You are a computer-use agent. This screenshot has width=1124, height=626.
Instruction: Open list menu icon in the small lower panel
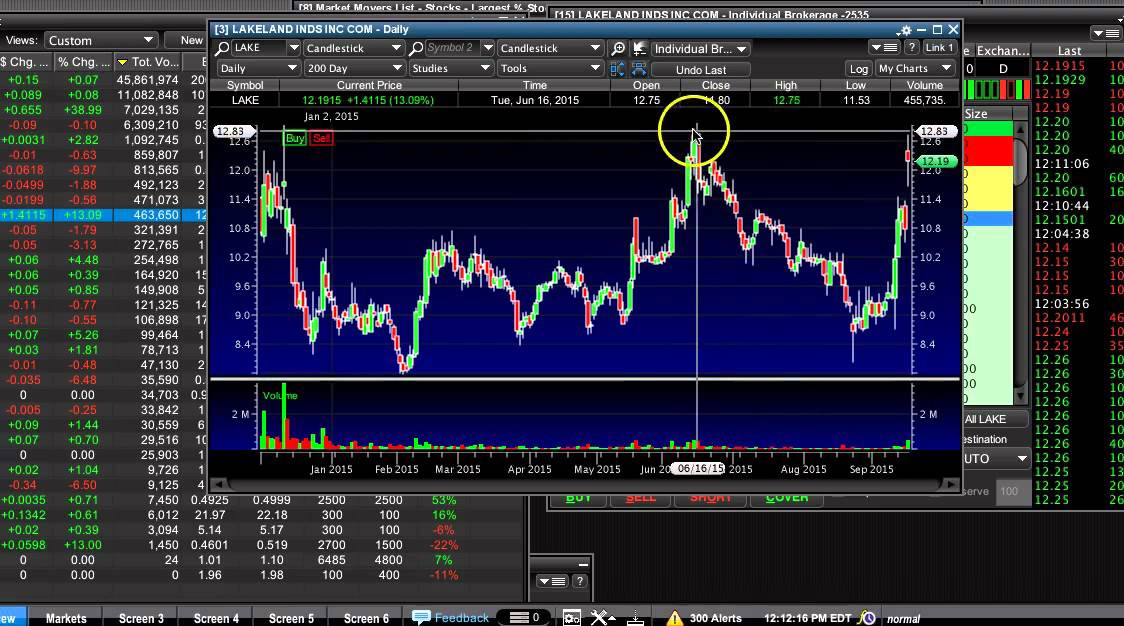[552, 581]
